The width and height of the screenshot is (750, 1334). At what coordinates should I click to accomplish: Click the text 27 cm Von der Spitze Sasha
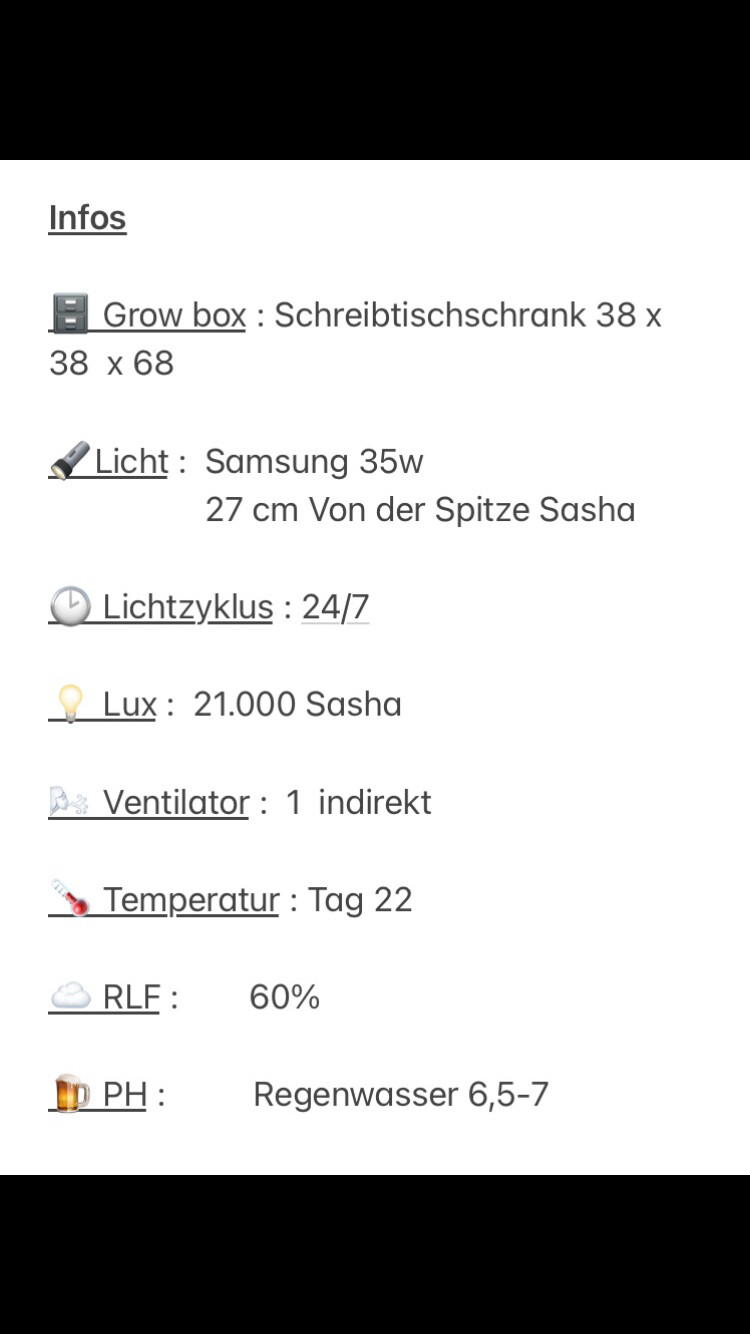(x=420, y=510)
